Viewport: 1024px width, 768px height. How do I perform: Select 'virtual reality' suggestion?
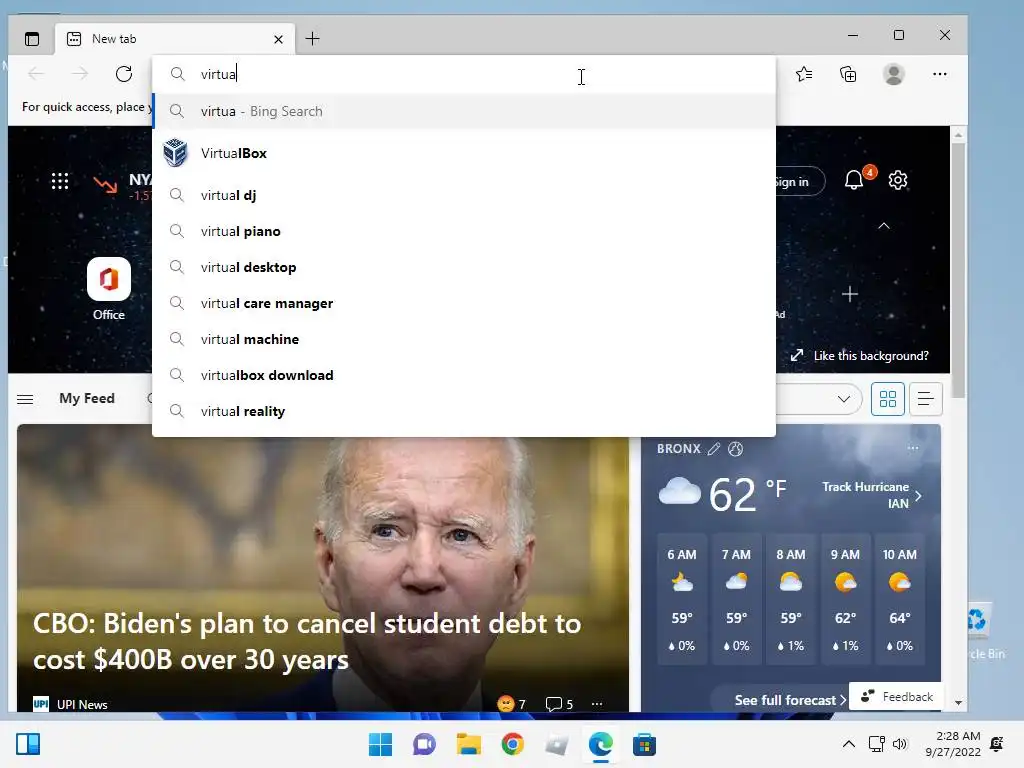(x=464, y=411)
